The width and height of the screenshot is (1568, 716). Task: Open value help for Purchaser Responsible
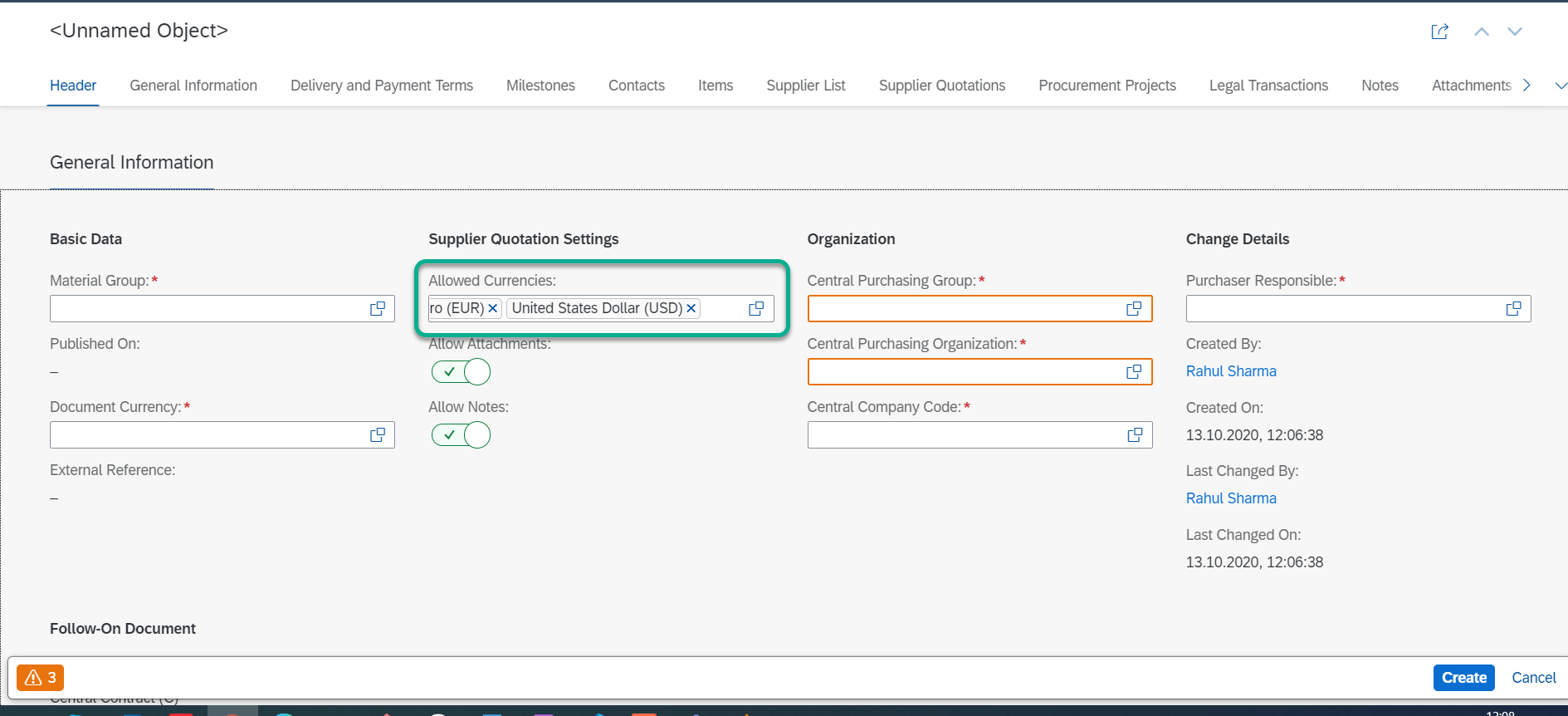[x=1513, y=309]
